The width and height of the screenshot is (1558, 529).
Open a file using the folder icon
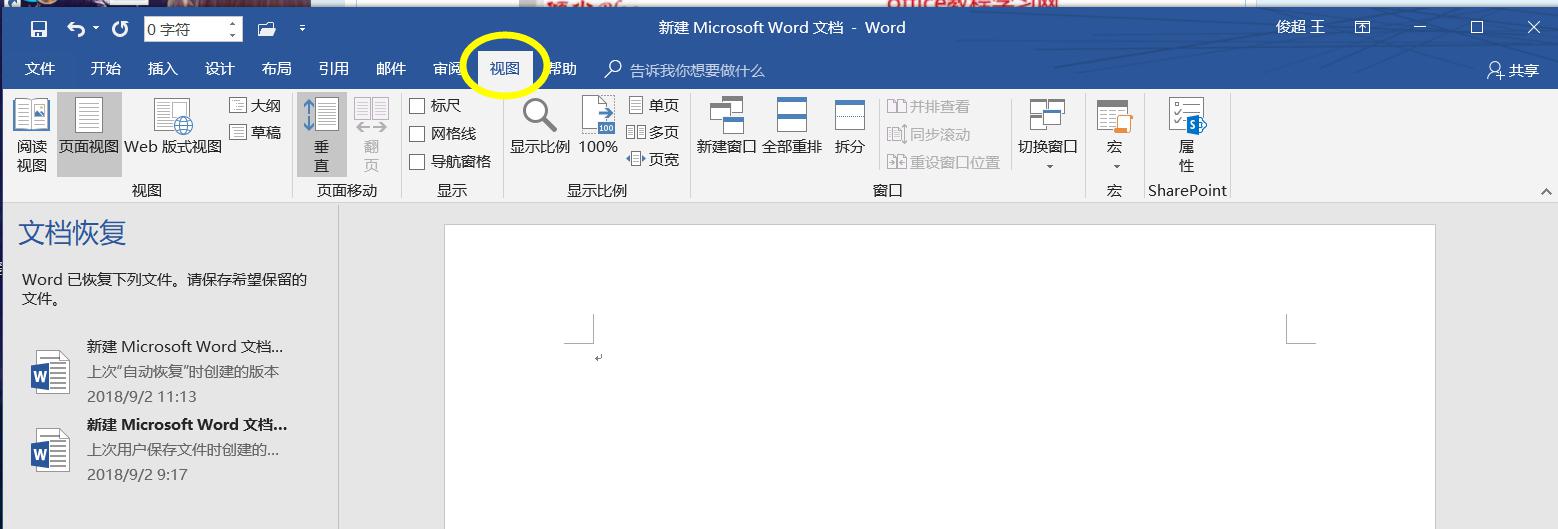pyautogui.click(x=266, y=29)
